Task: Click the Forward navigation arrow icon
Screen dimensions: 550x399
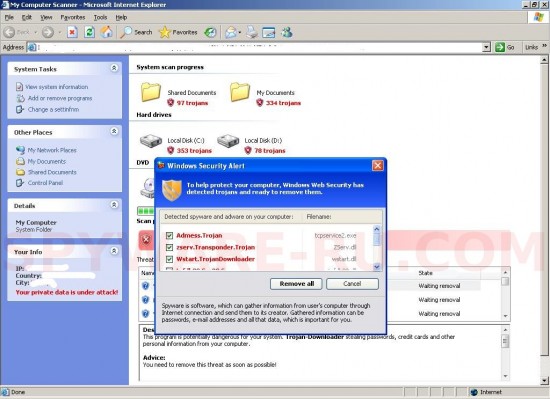Action: point(48,32)
